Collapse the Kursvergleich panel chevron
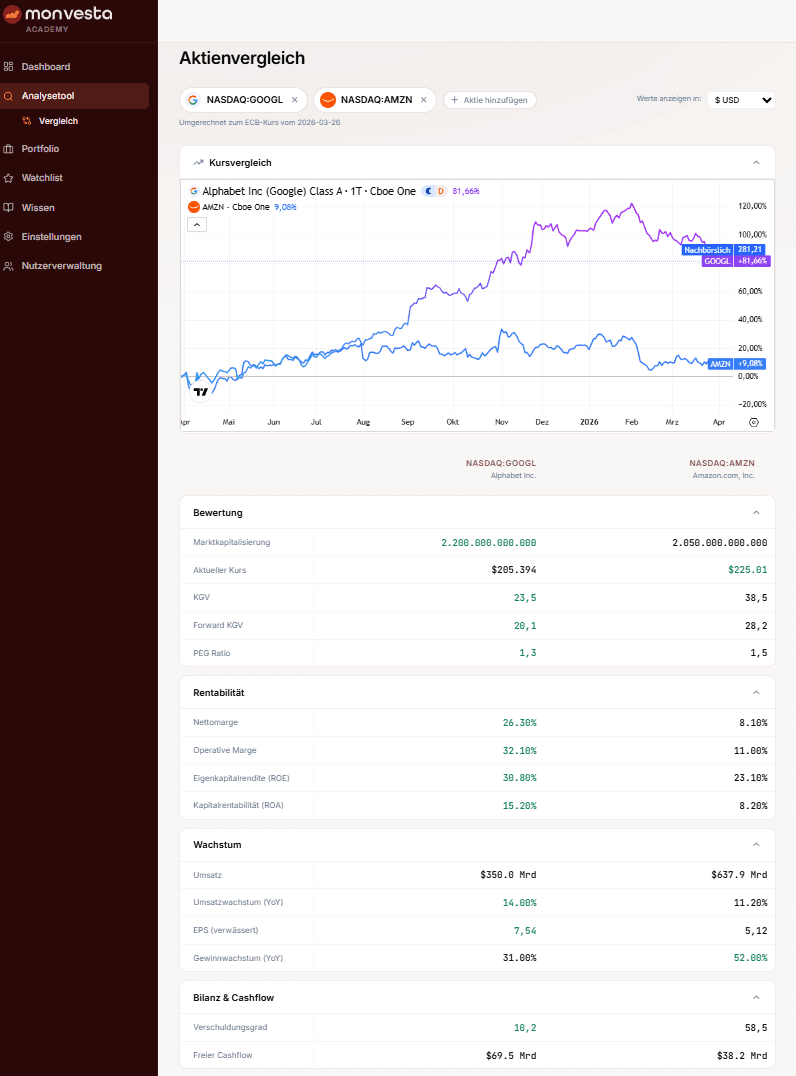Viewport: 796px width, 1076px height. coord(756,162)
